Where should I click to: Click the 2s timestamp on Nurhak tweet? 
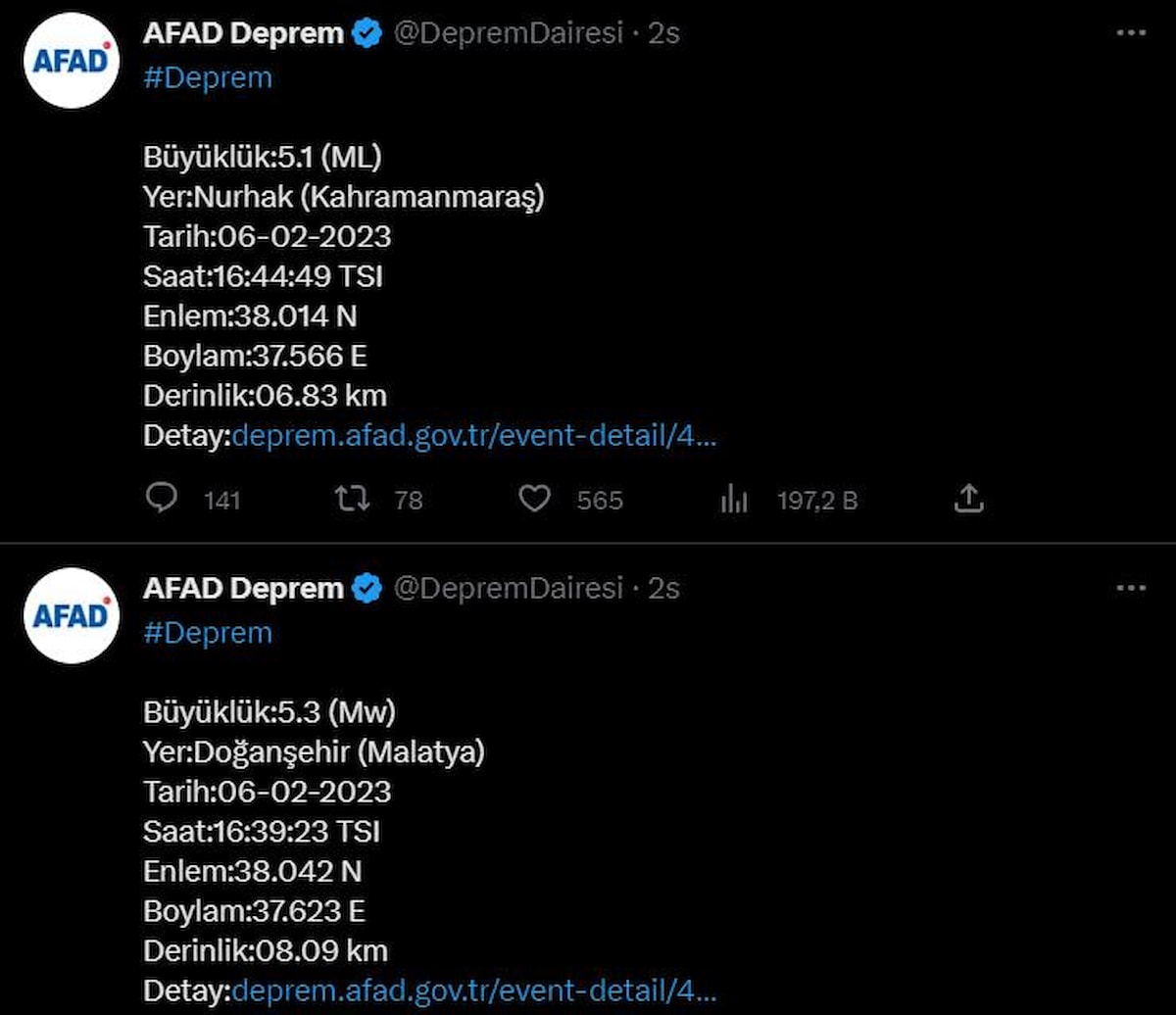tap(664, 34)
